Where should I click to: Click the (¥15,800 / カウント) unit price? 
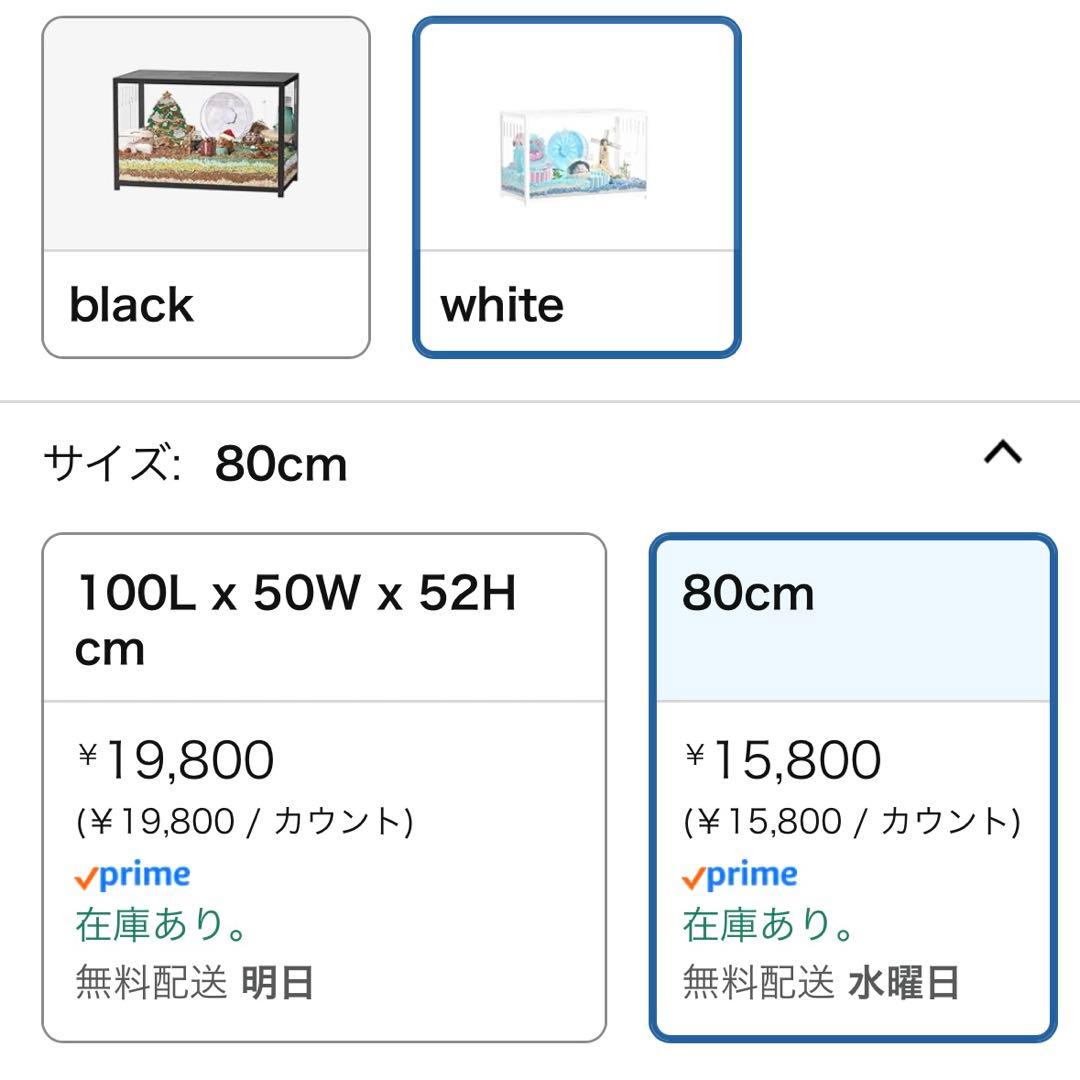[852, 822]
